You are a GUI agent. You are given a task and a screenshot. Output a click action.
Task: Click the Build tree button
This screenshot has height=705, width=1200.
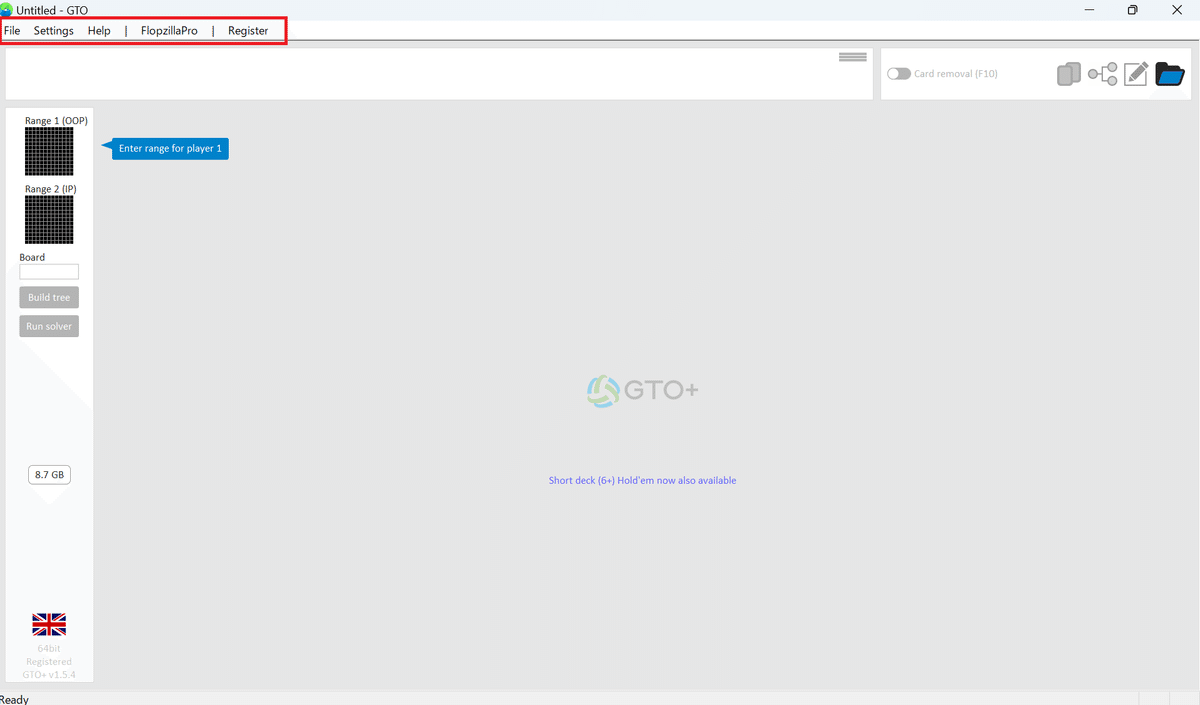(x=49, y=297)
